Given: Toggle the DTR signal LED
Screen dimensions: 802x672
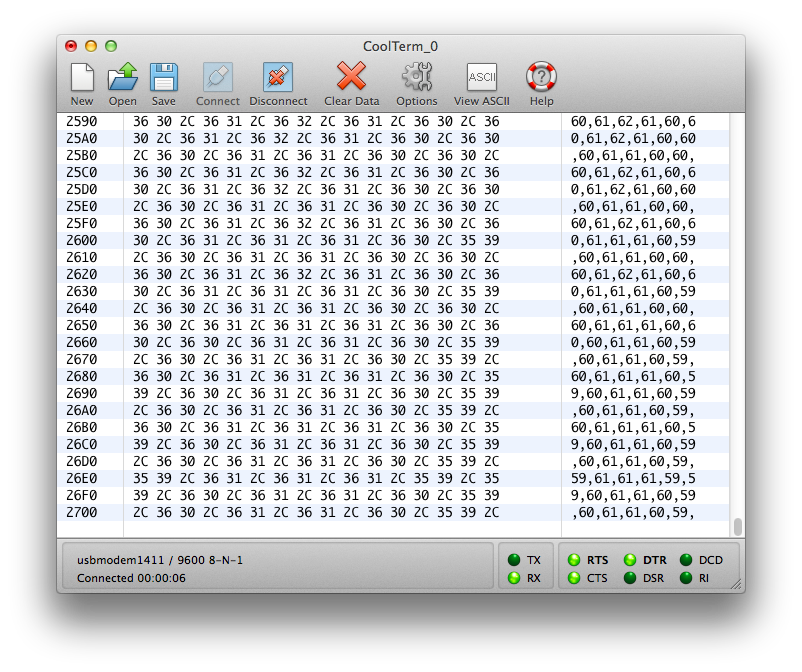Looking at the screenshot, I should pos(630,560).
